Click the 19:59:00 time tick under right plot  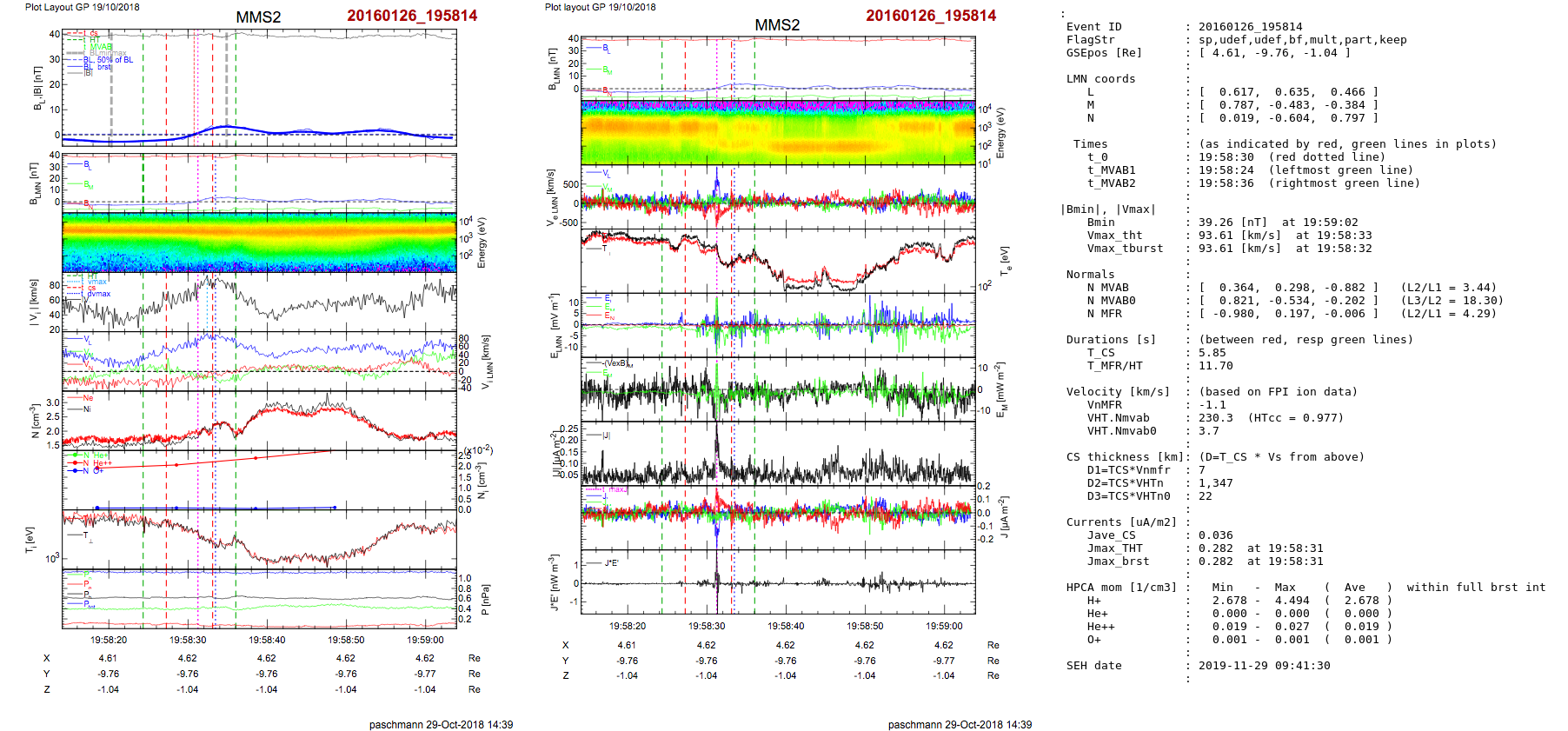click(944, 626)
